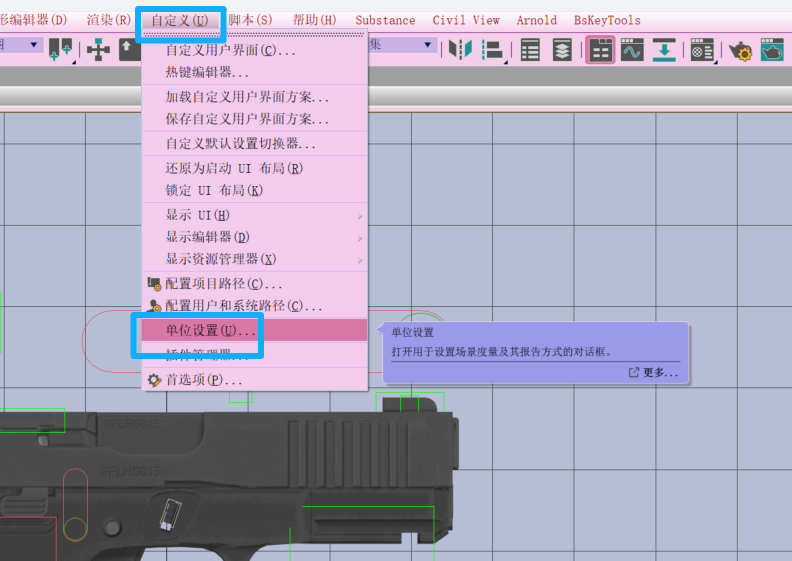792x561 pixels.
Task: Toggle the Layer Explorer stacked-layers icon
Action: pyautogui.click(x=562, y=50)
